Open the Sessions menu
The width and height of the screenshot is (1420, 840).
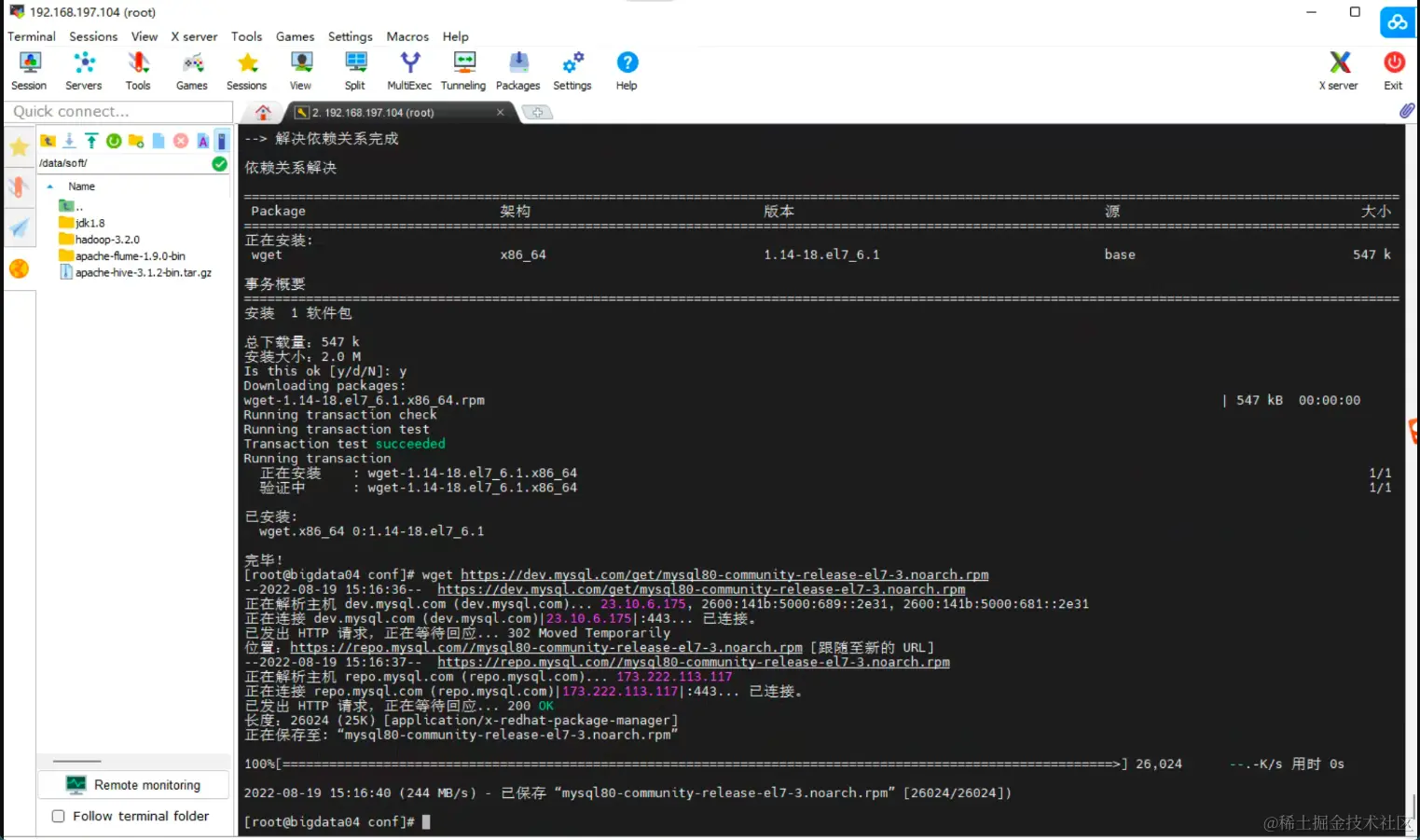[x=93, y=36]
